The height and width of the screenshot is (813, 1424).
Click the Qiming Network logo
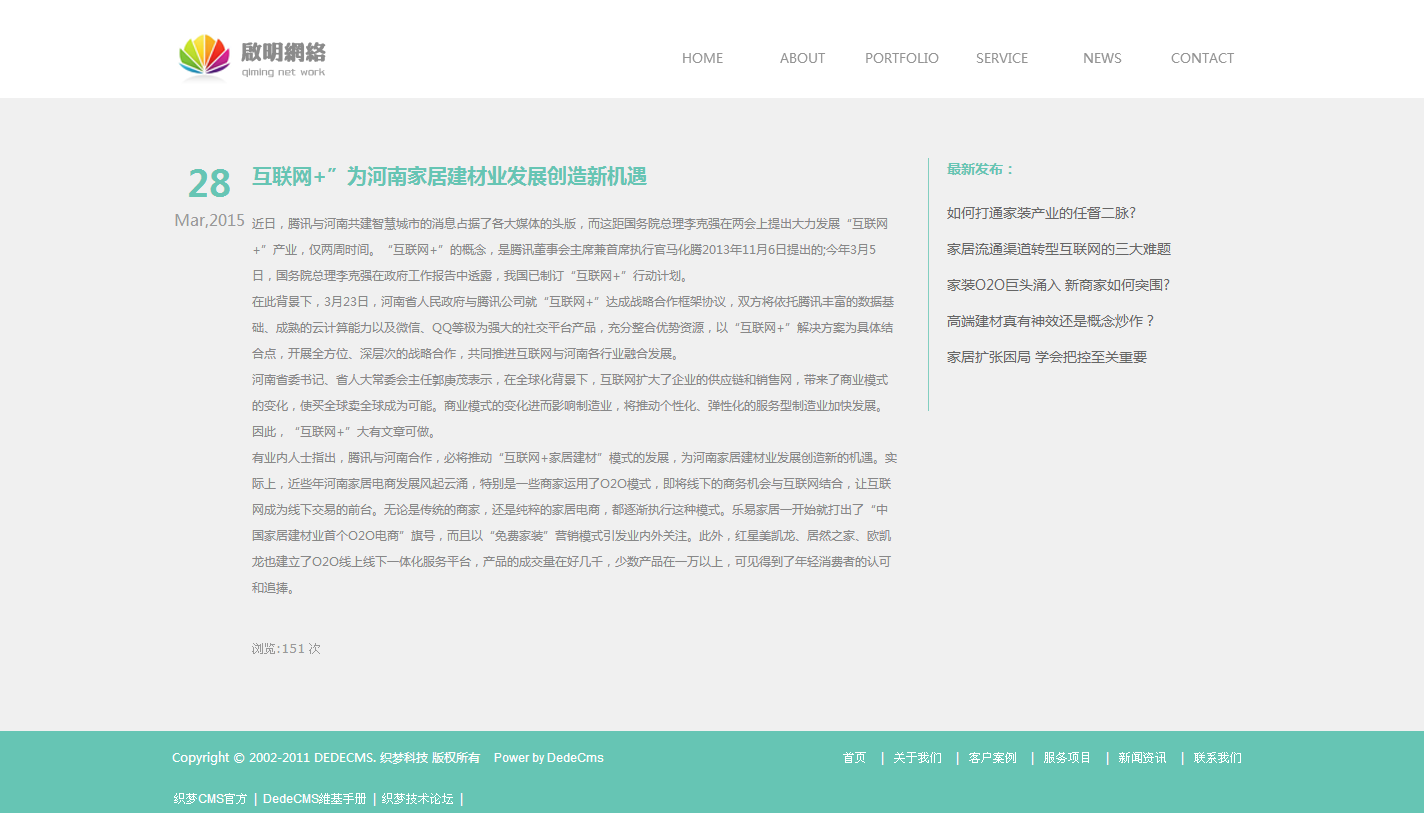pos(252,57)
